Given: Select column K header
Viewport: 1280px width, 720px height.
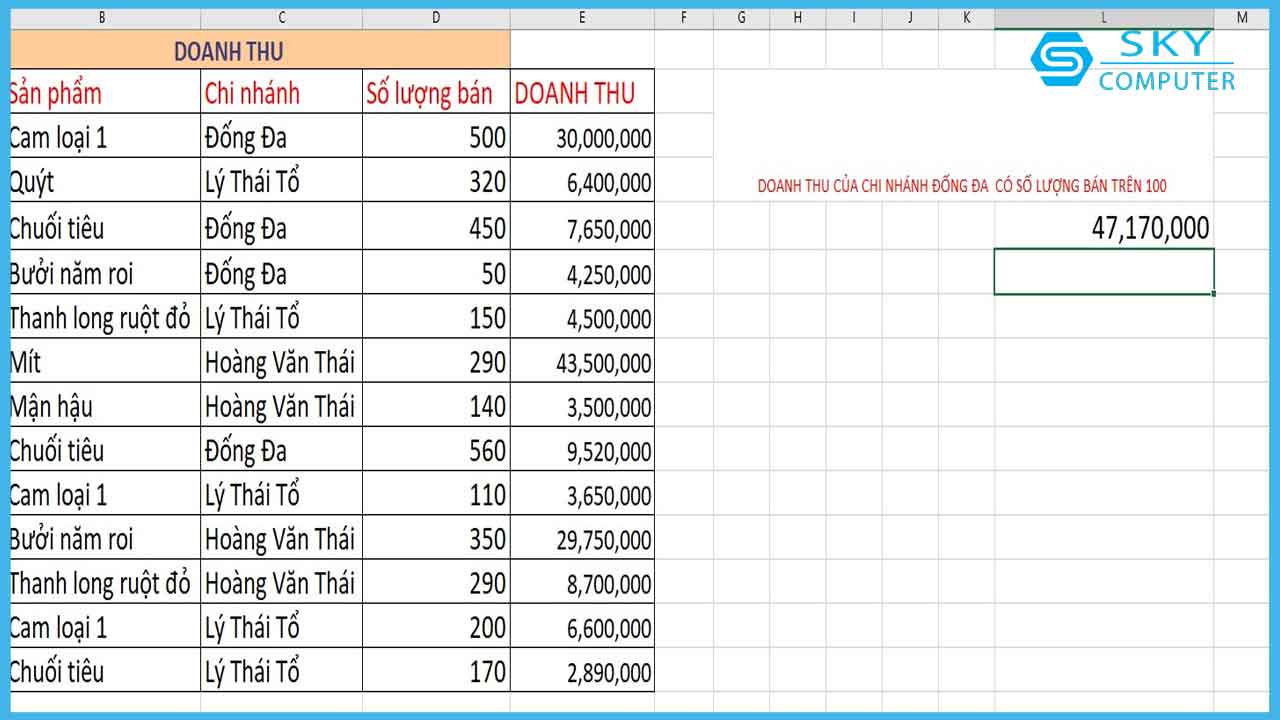Looking at the screenshot, I should click(x=967, y=17).
